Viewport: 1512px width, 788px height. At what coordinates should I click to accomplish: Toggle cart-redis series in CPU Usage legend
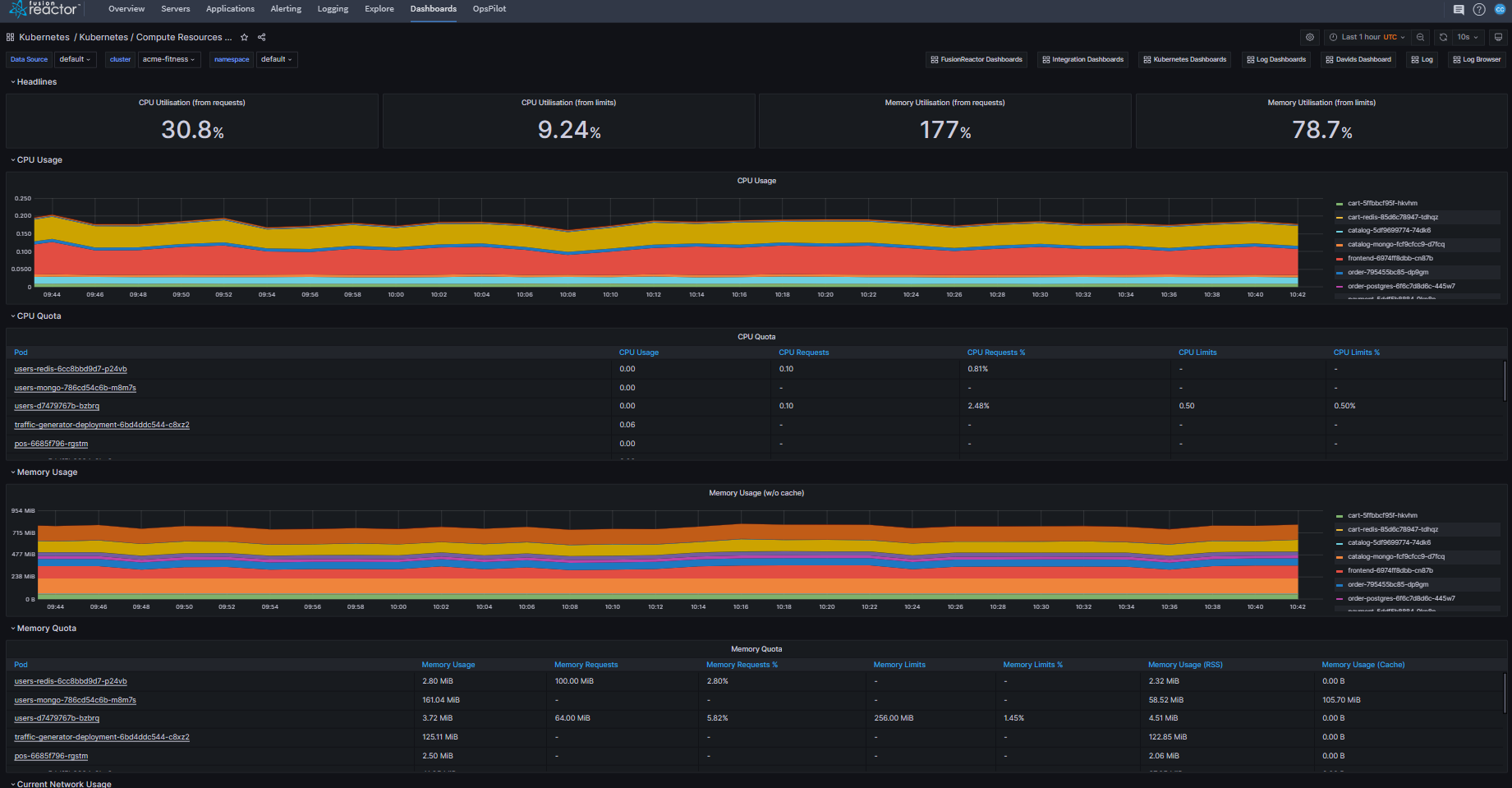[x=1392, y=218]
